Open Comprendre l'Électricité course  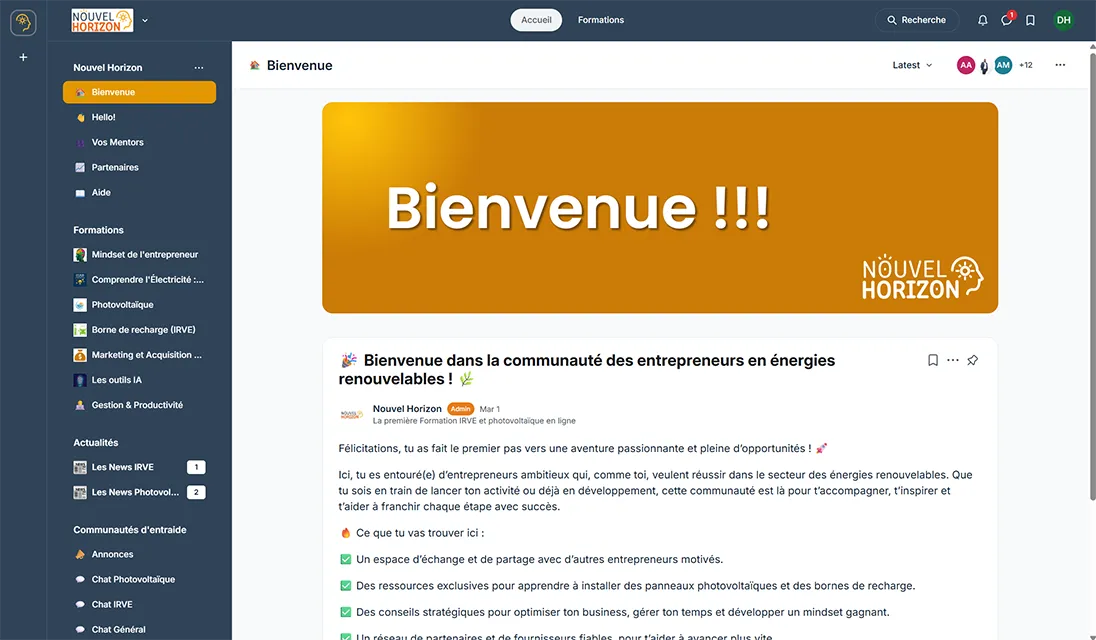click(x=139, y=280)
